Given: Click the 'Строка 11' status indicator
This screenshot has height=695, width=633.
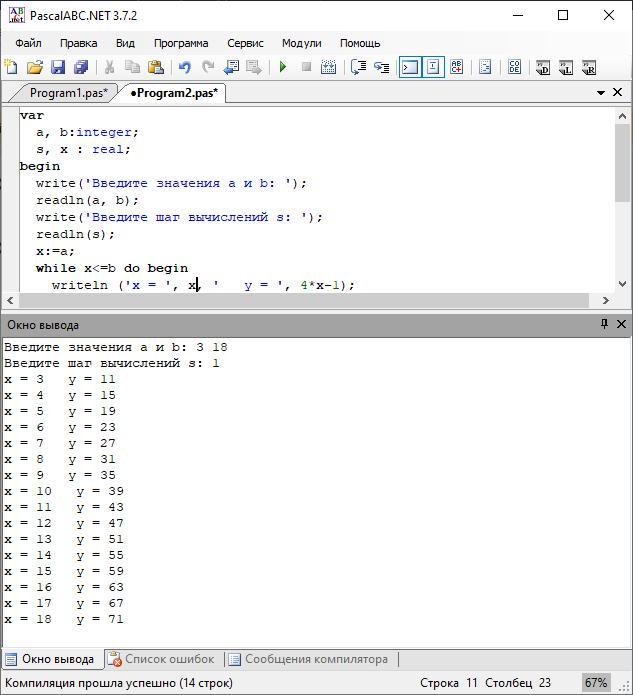Looking at the screenshot, I should [x=449, y=683].
